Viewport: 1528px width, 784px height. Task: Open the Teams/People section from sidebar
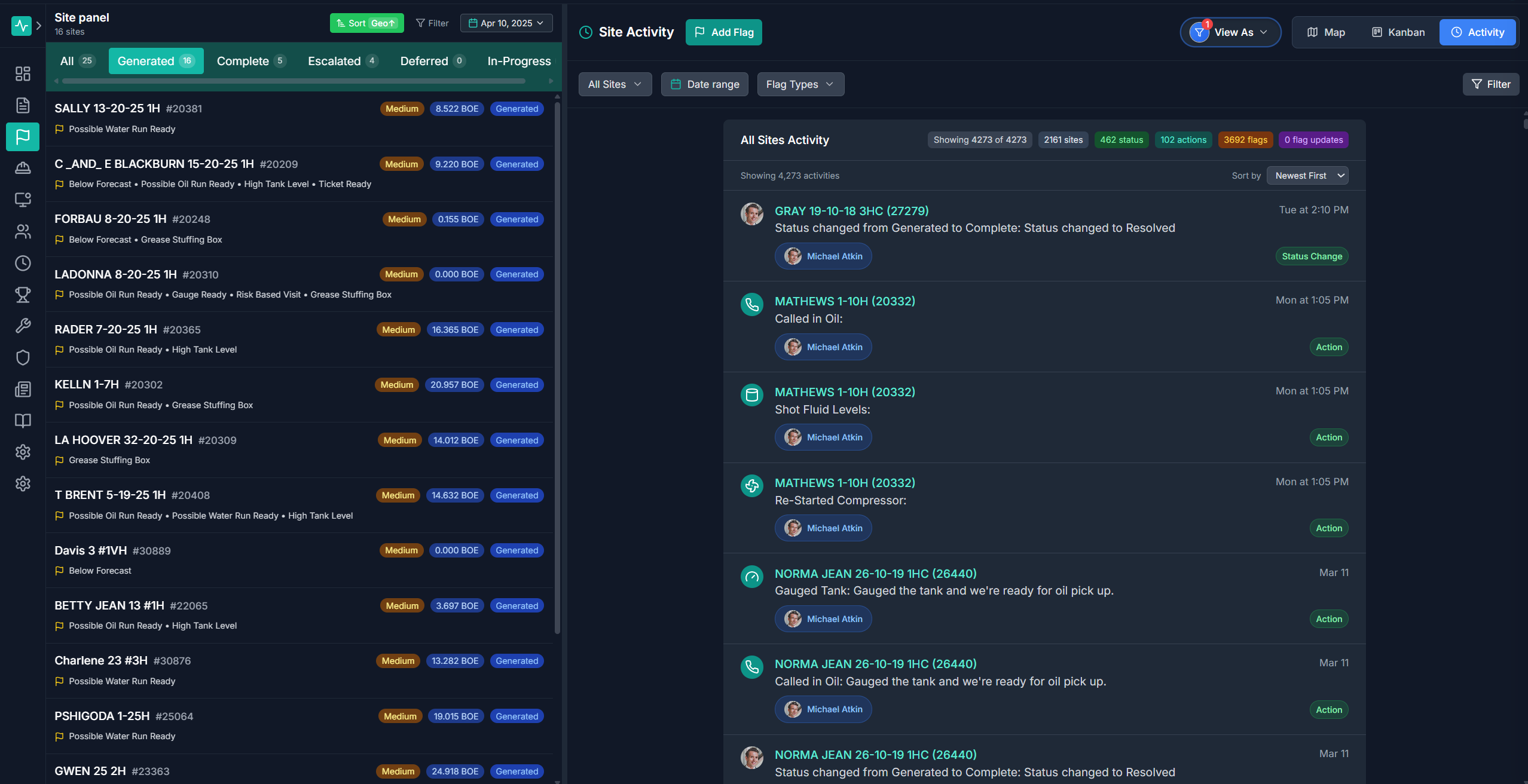coord(23,231)
